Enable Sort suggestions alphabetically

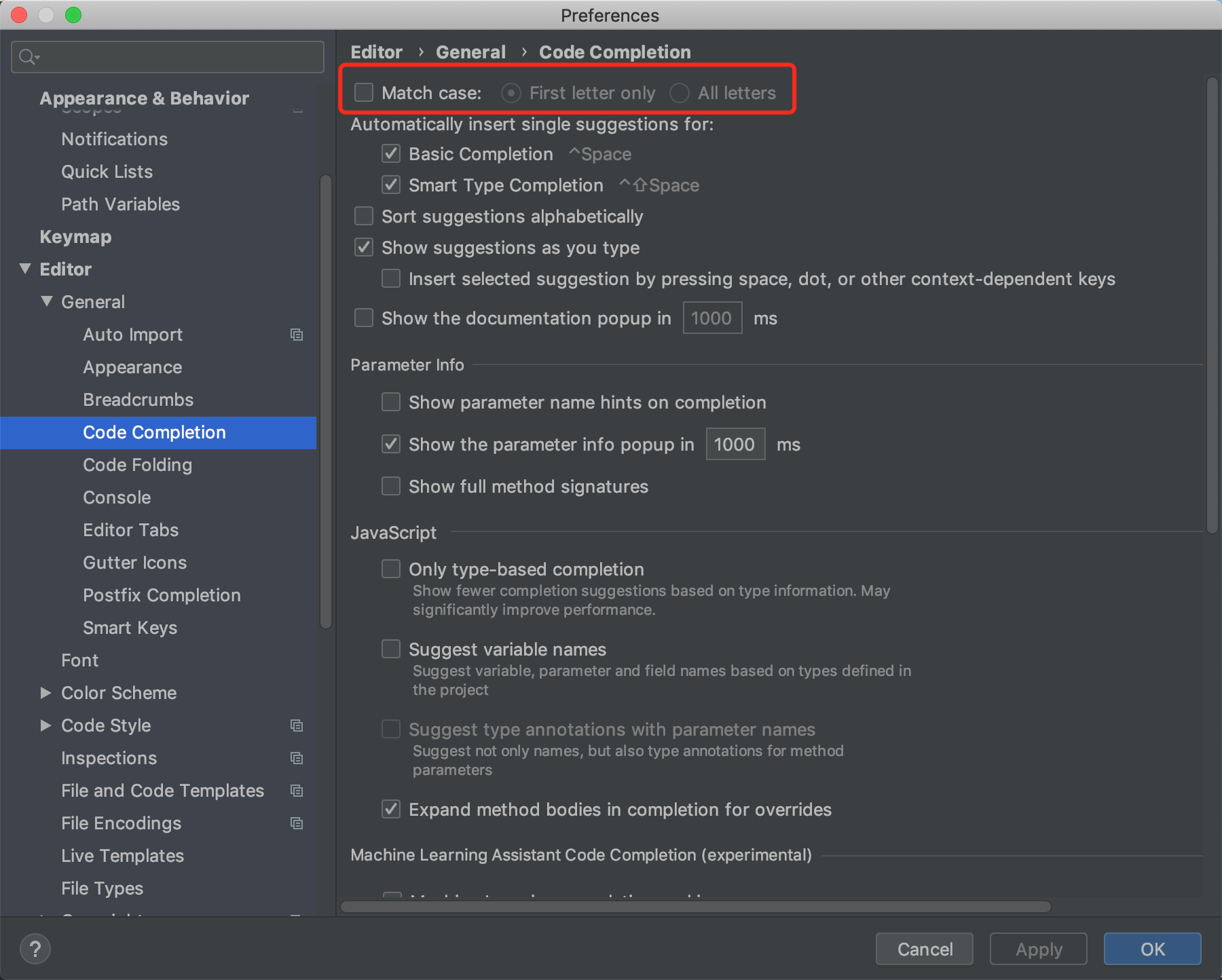(363, 216)
